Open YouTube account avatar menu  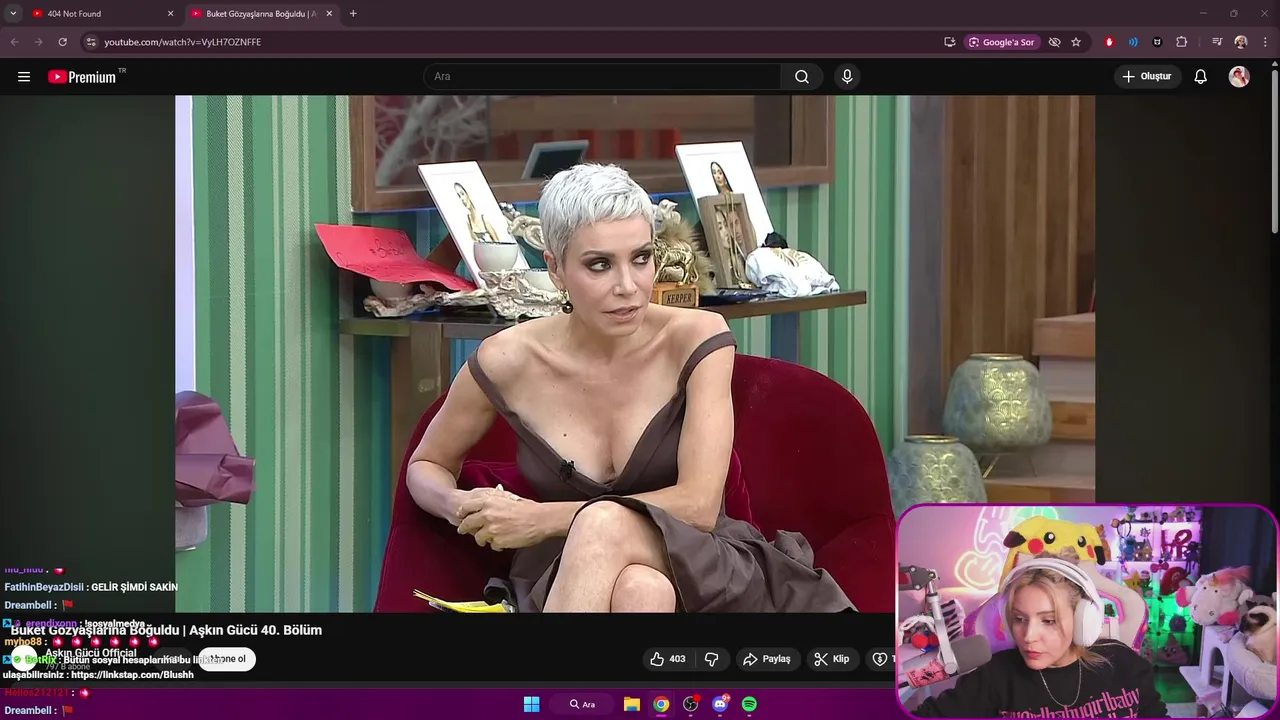tap(1239, 77)
